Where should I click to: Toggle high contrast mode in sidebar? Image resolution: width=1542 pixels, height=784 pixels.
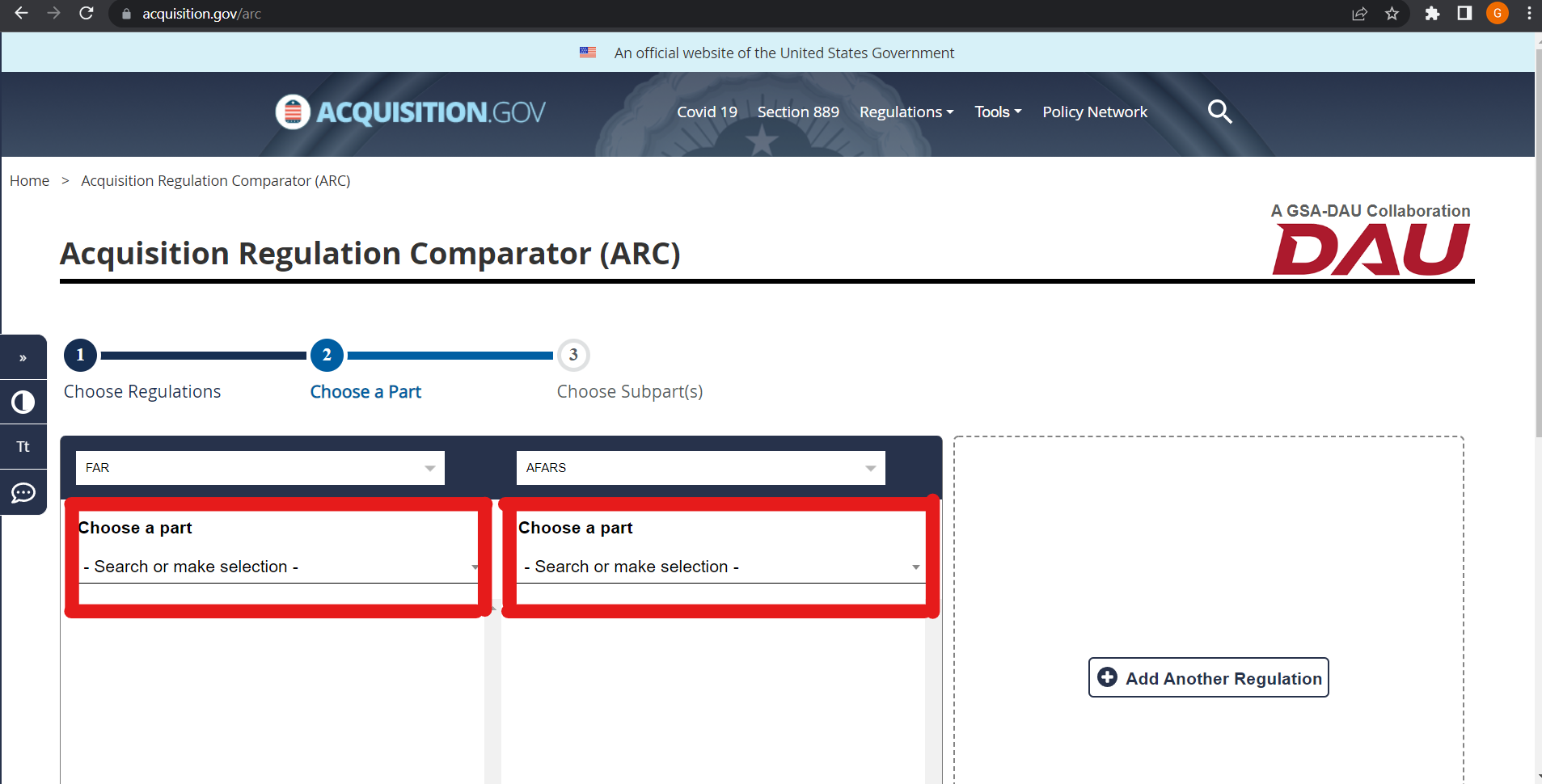click(x=23, y=402)
